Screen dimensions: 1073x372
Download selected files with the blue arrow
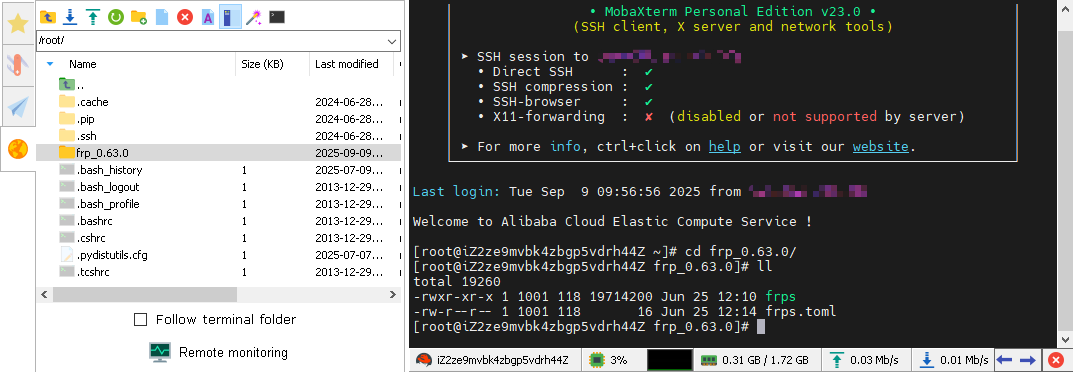(x=70, y=17)
